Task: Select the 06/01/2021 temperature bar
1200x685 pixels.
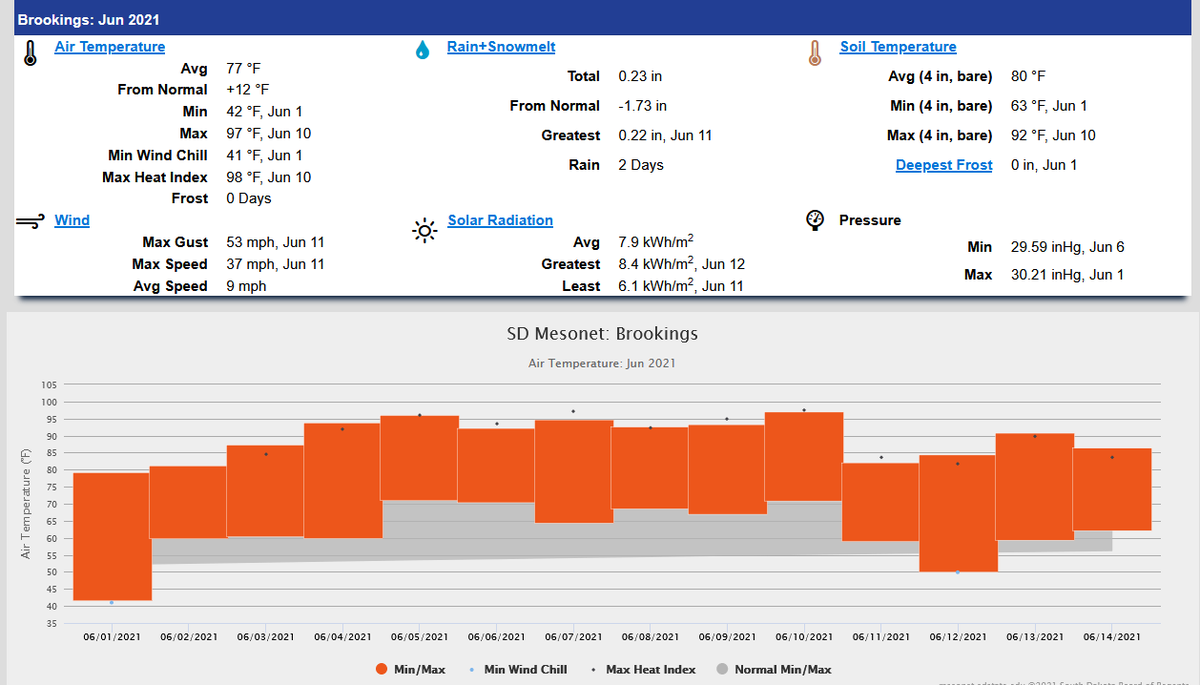Action: pos(112,536)
